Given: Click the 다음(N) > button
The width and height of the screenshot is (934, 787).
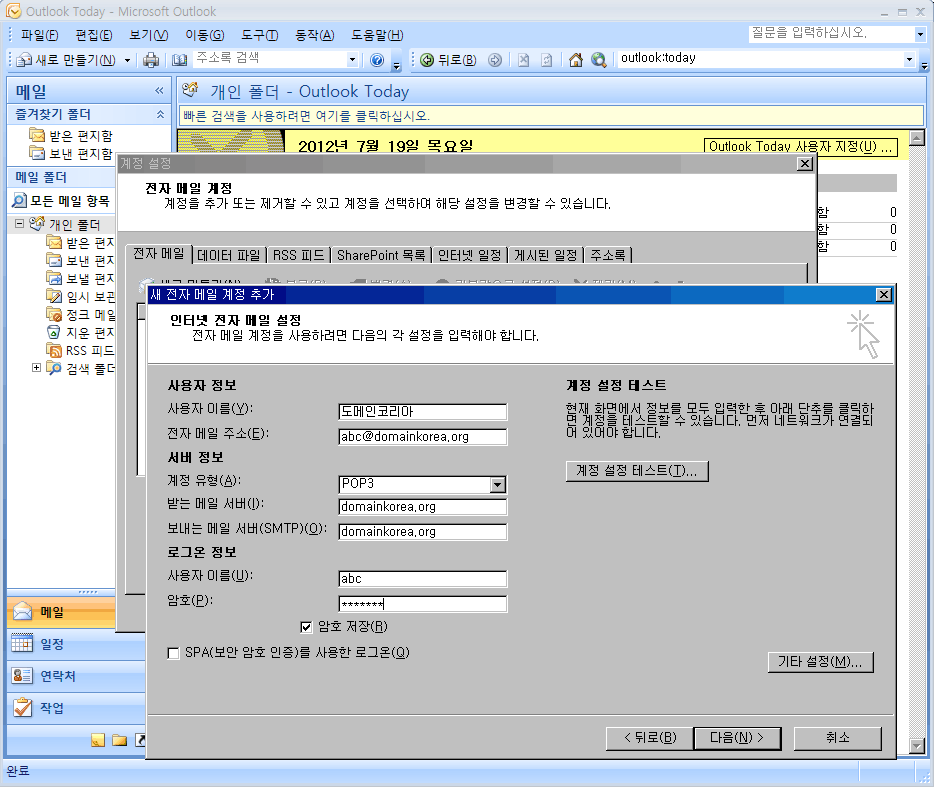Looking at the screenshot, I should tap(737, 738).
